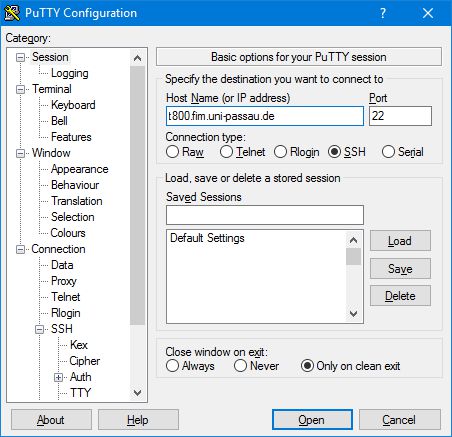Click the PuTTY icon in title bar
452x437 pixels.
point(12,13)
